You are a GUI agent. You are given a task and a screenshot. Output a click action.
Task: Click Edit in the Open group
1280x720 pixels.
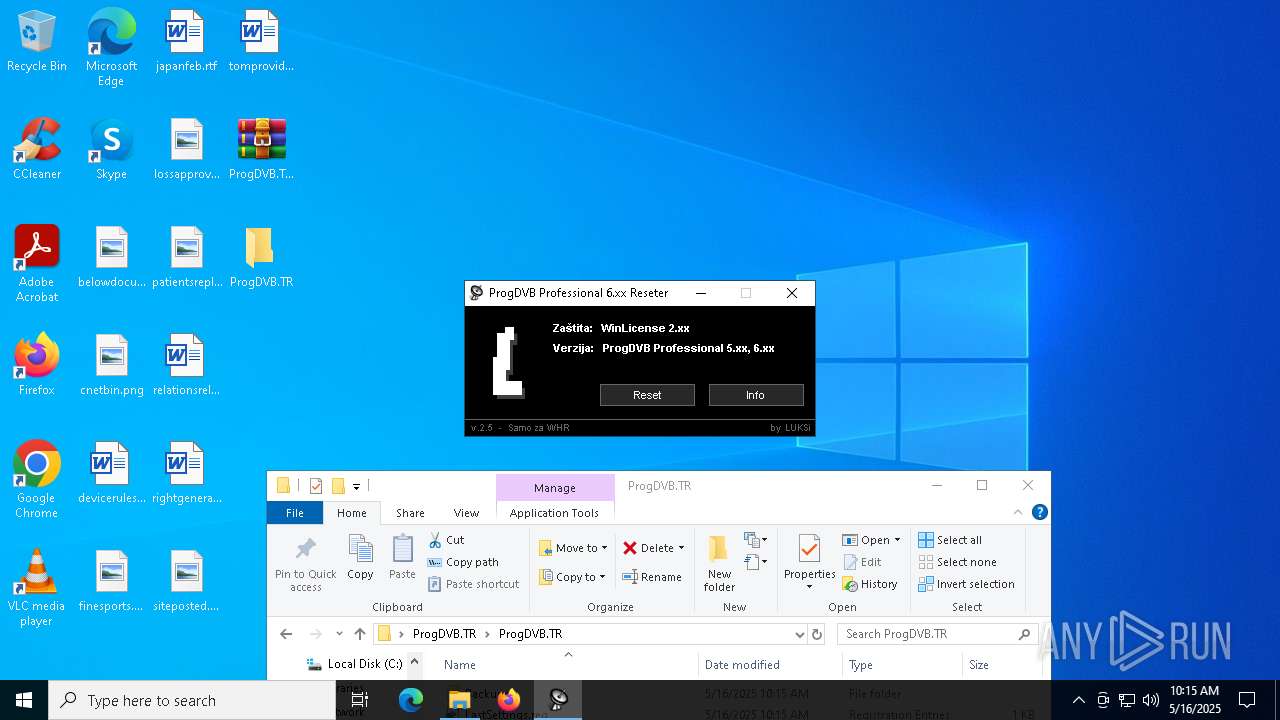click(x=862, y=562)
